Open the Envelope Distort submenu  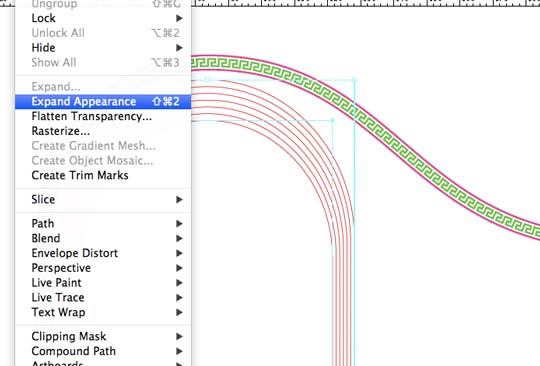[103, 253]
